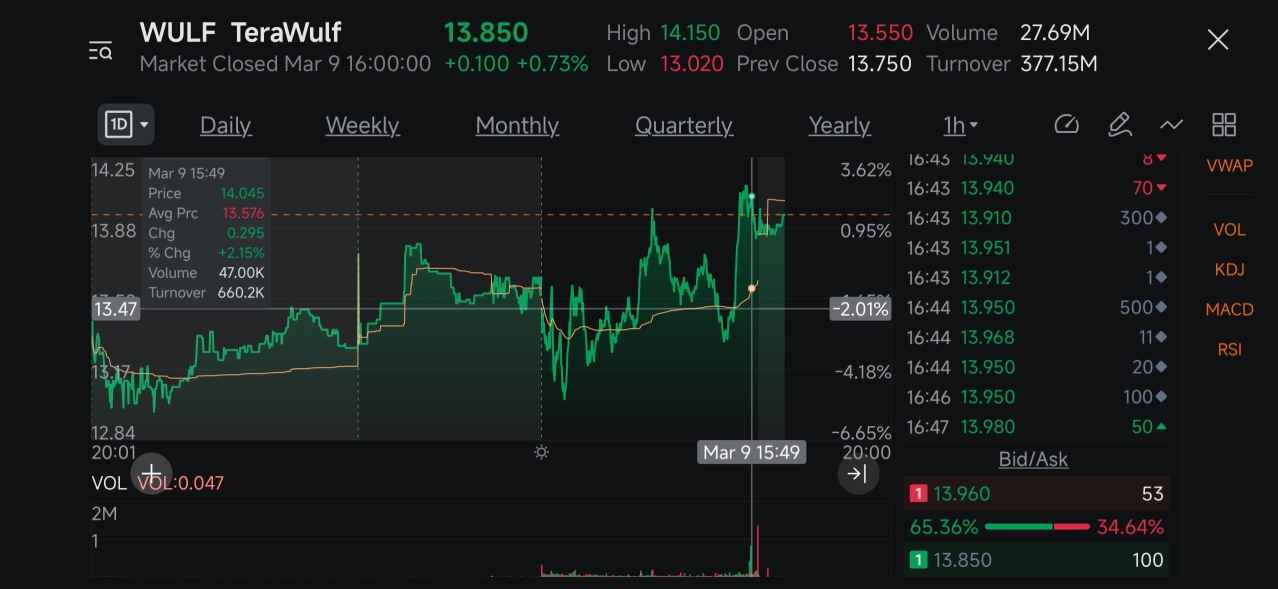Screen dimensions: 1278x589
Task: Tap the VOL:0.047 volume label
Action: click(x=180, y=483)
